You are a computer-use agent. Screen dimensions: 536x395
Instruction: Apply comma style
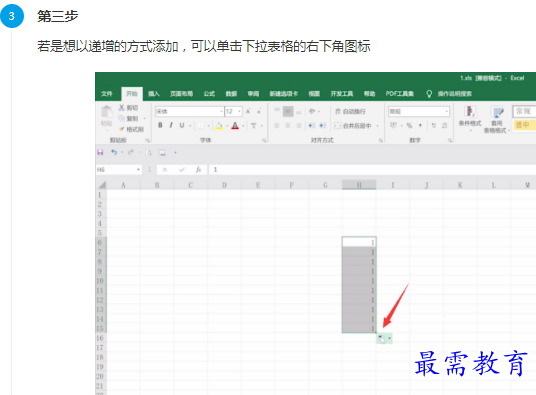(x=420, y=126)
